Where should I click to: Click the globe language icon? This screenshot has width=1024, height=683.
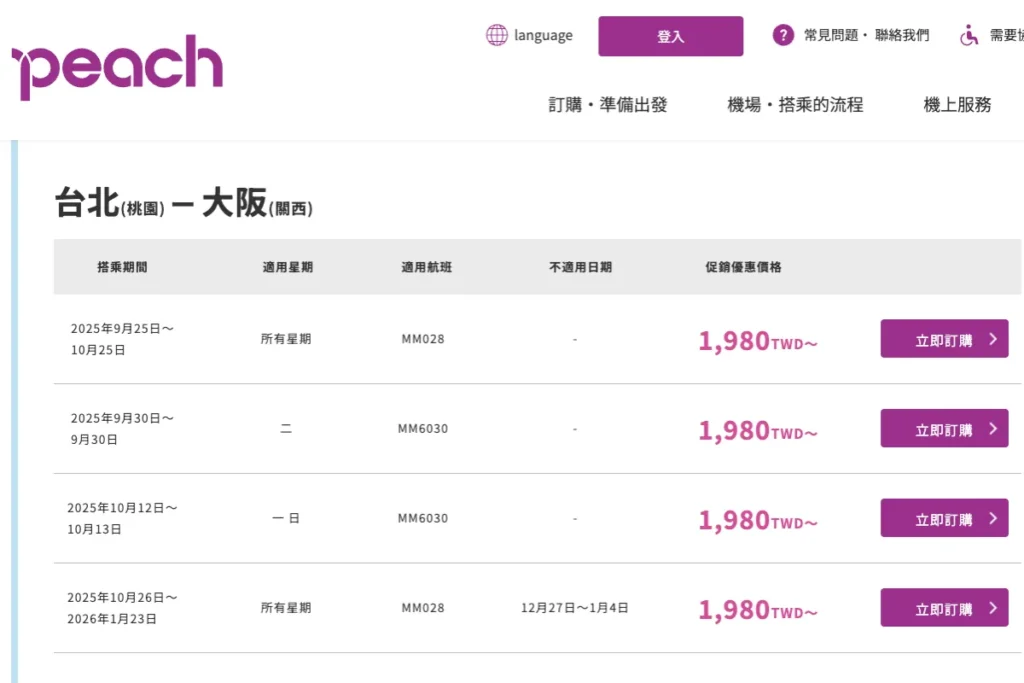(496, 35)
